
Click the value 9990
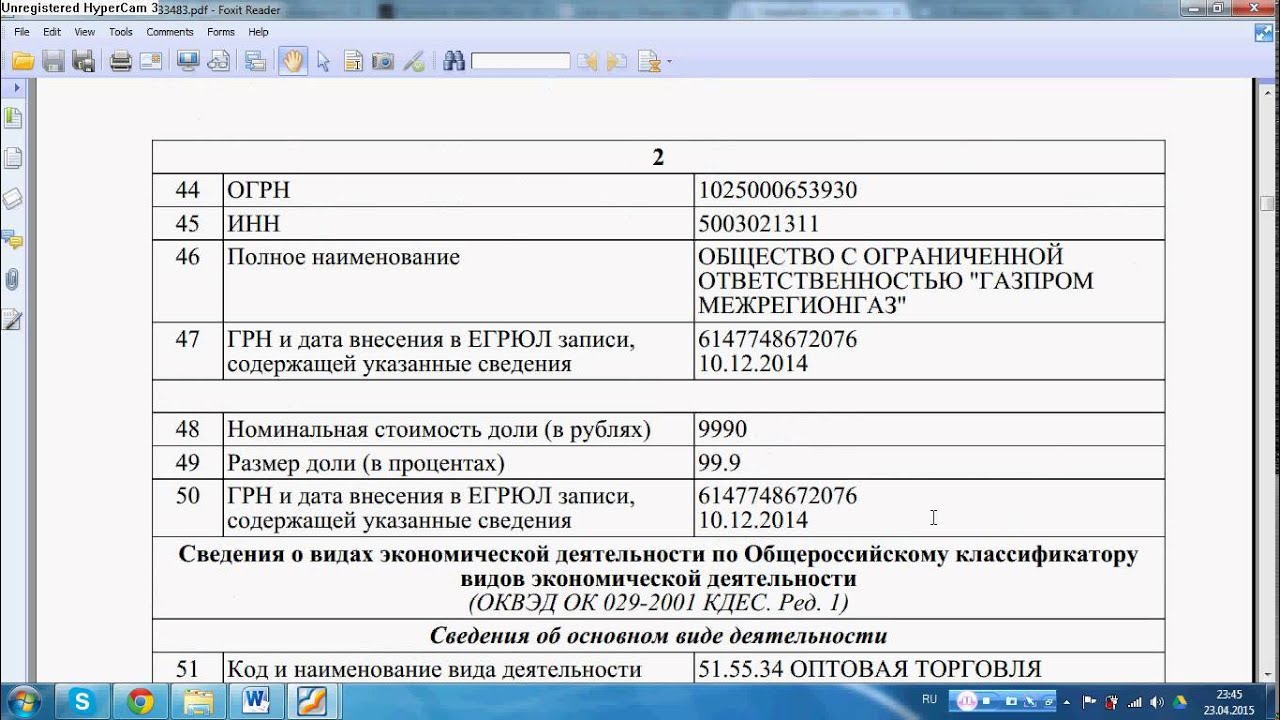(x=722, y=429)
